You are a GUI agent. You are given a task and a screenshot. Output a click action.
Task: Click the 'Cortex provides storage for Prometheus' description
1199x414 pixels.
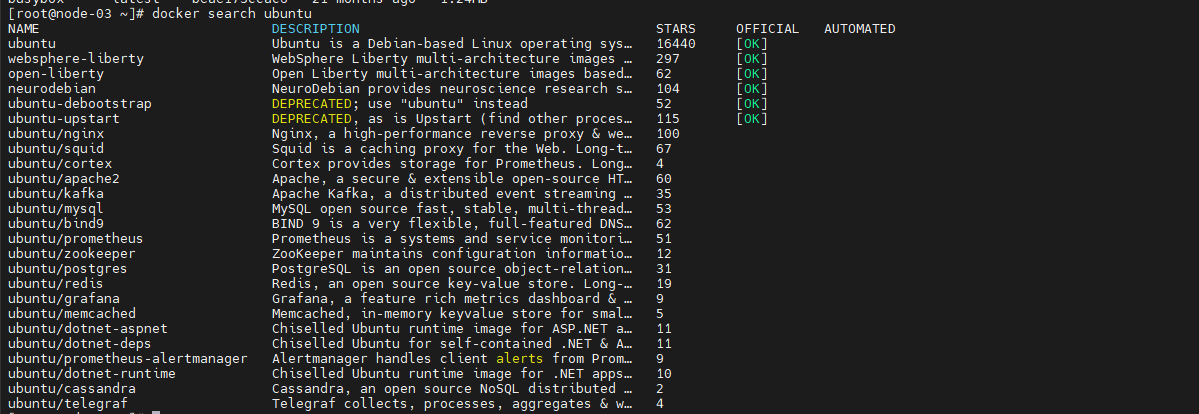[452, 164]
